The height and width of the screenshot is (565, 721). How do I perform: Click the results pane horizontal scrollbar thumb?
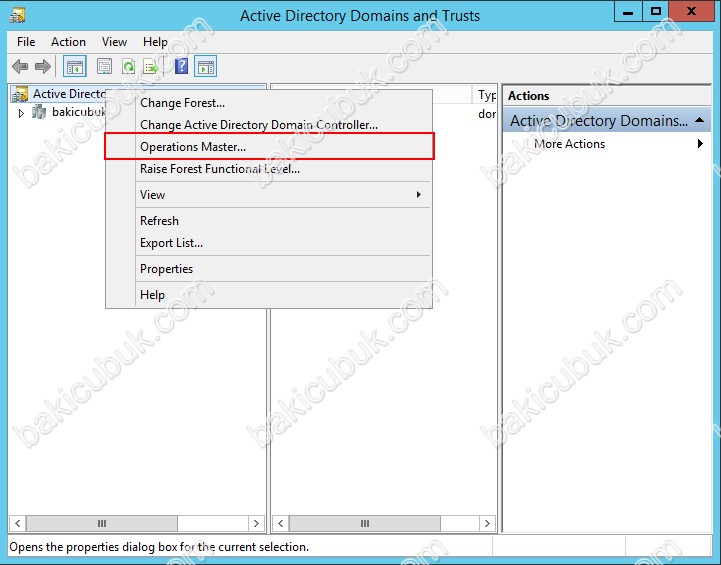click(x=365, y=523)
